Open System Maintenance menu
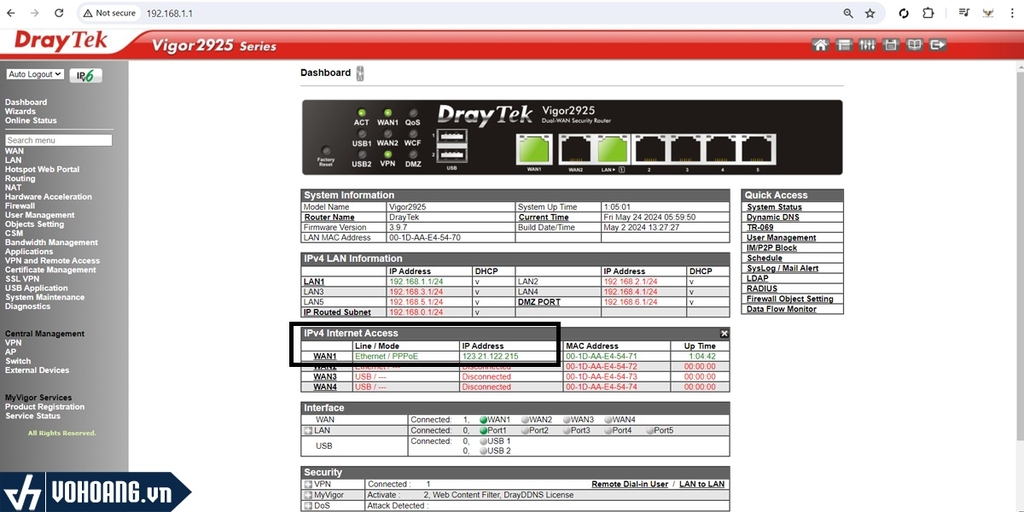This screenshot has width=1024, height=512. [44, 297]
